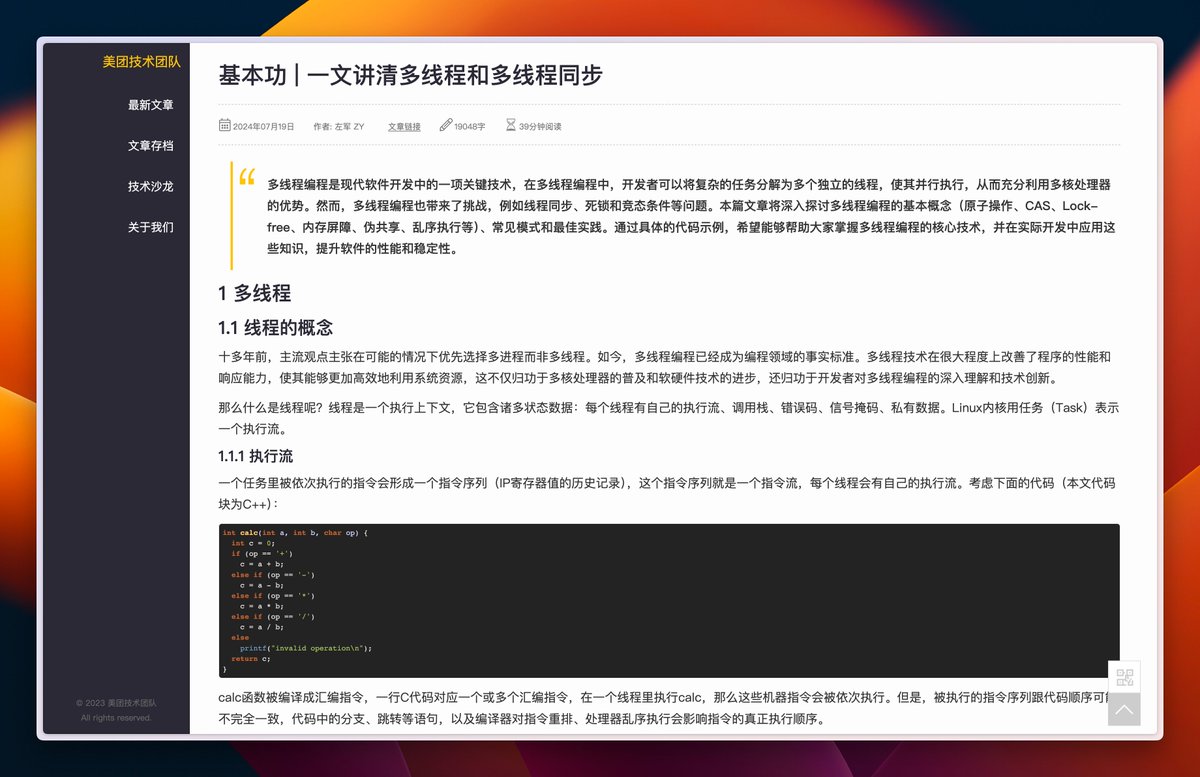Viewport: 1200px width, 777px height.
Task: Click the heading 1.1 线程的概念
Action: tap(276, 328)
